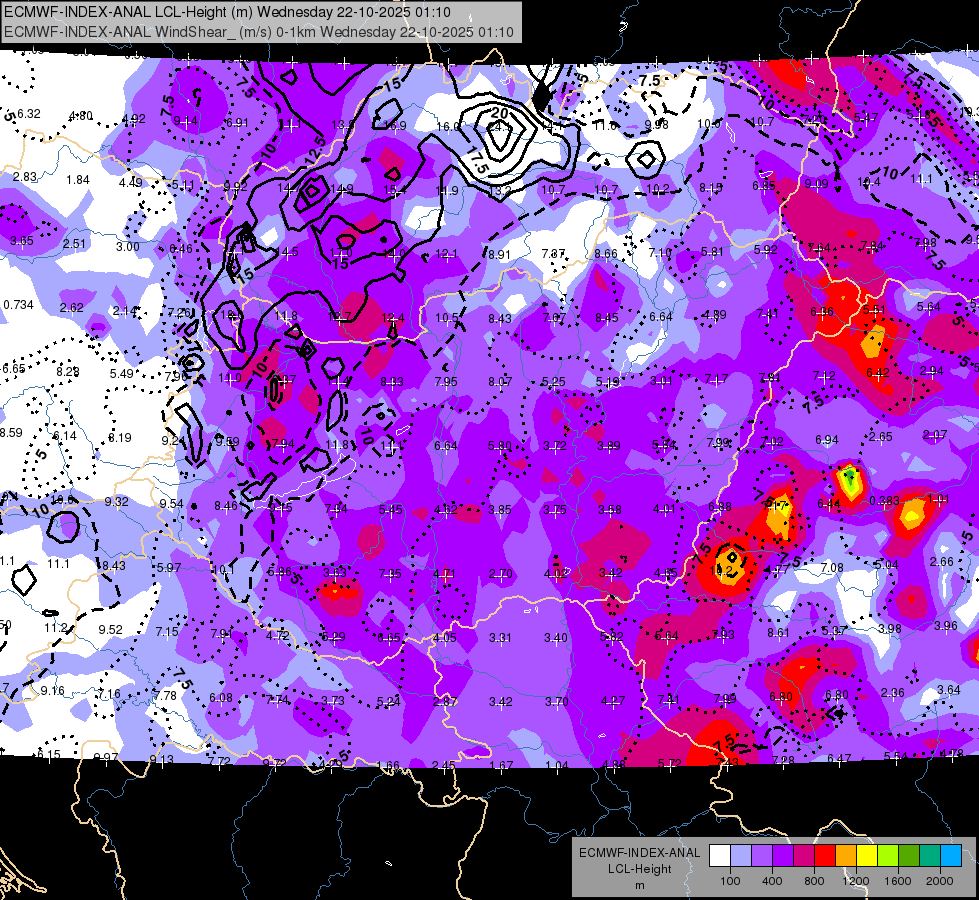Viewport: 979px width, 900px height.
Task: Click the grid value 9.52
Action: click(x=111, y=630)
